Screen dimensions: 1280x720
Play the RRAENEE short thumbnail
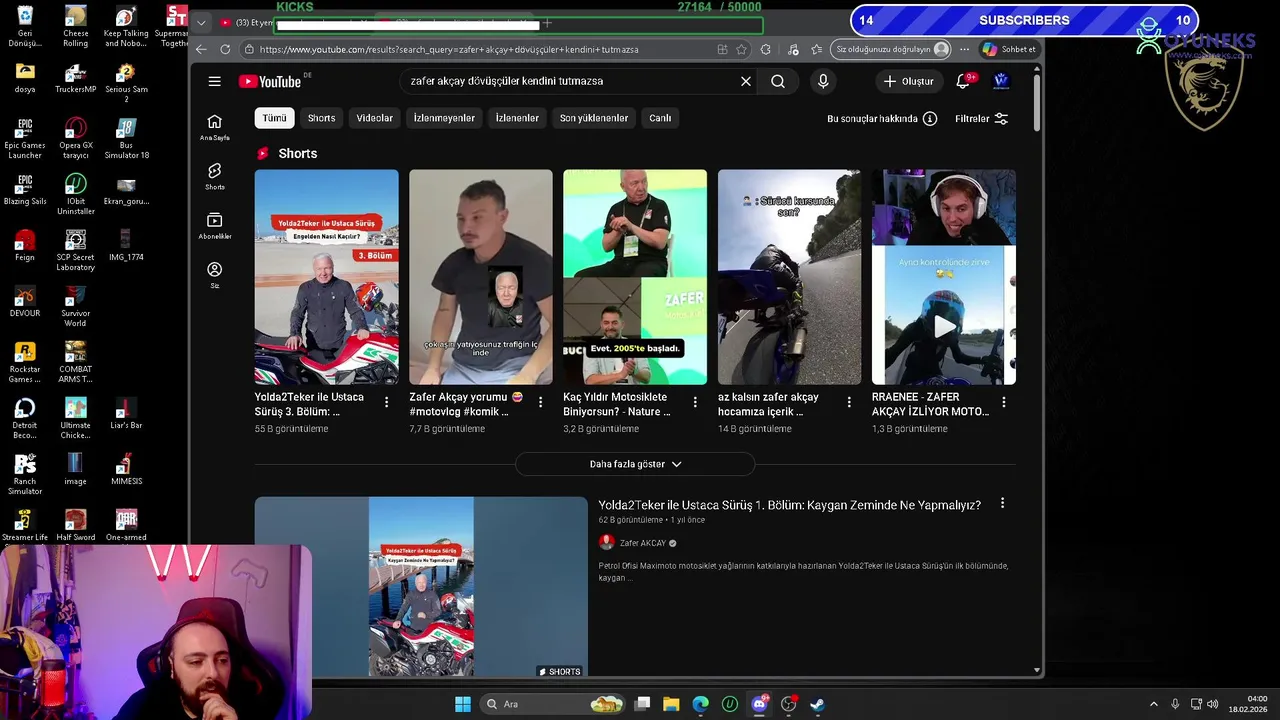944,277
